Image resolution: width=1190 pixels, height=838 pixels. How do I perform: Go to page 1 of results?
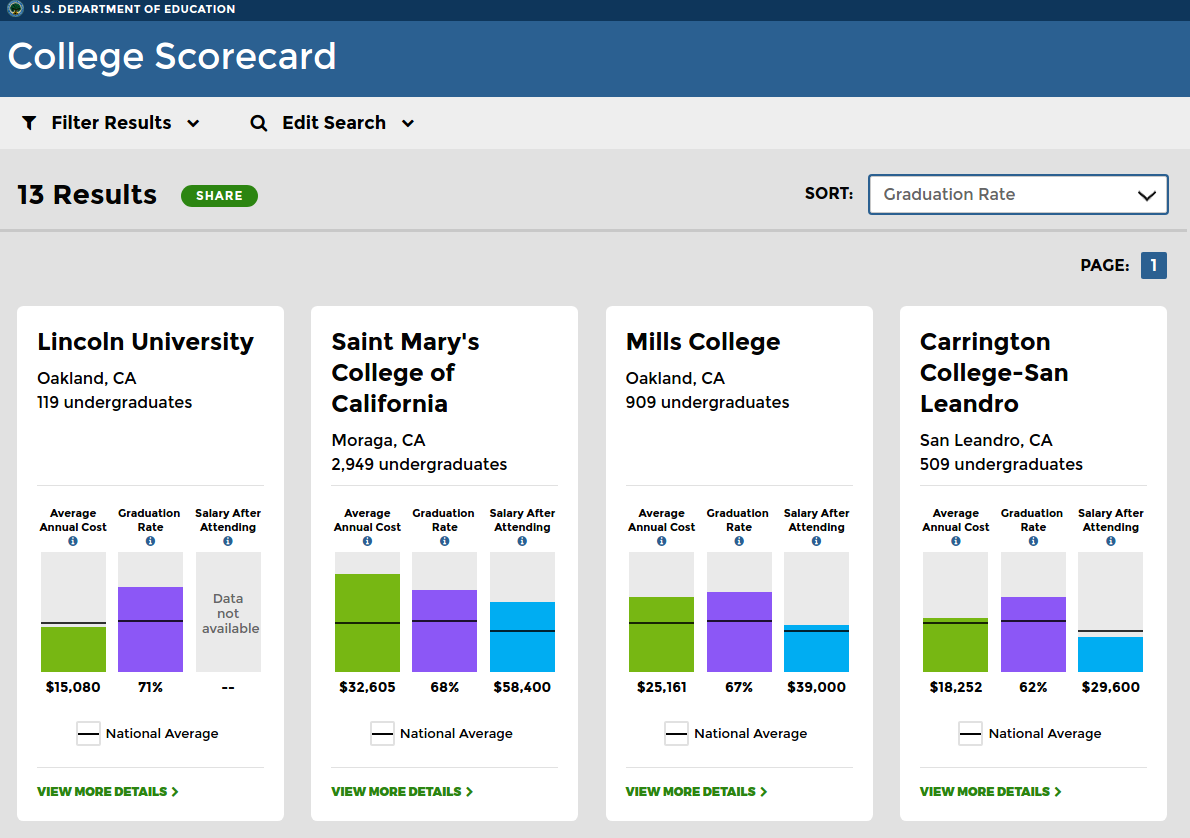click(x=1154, y=266)
